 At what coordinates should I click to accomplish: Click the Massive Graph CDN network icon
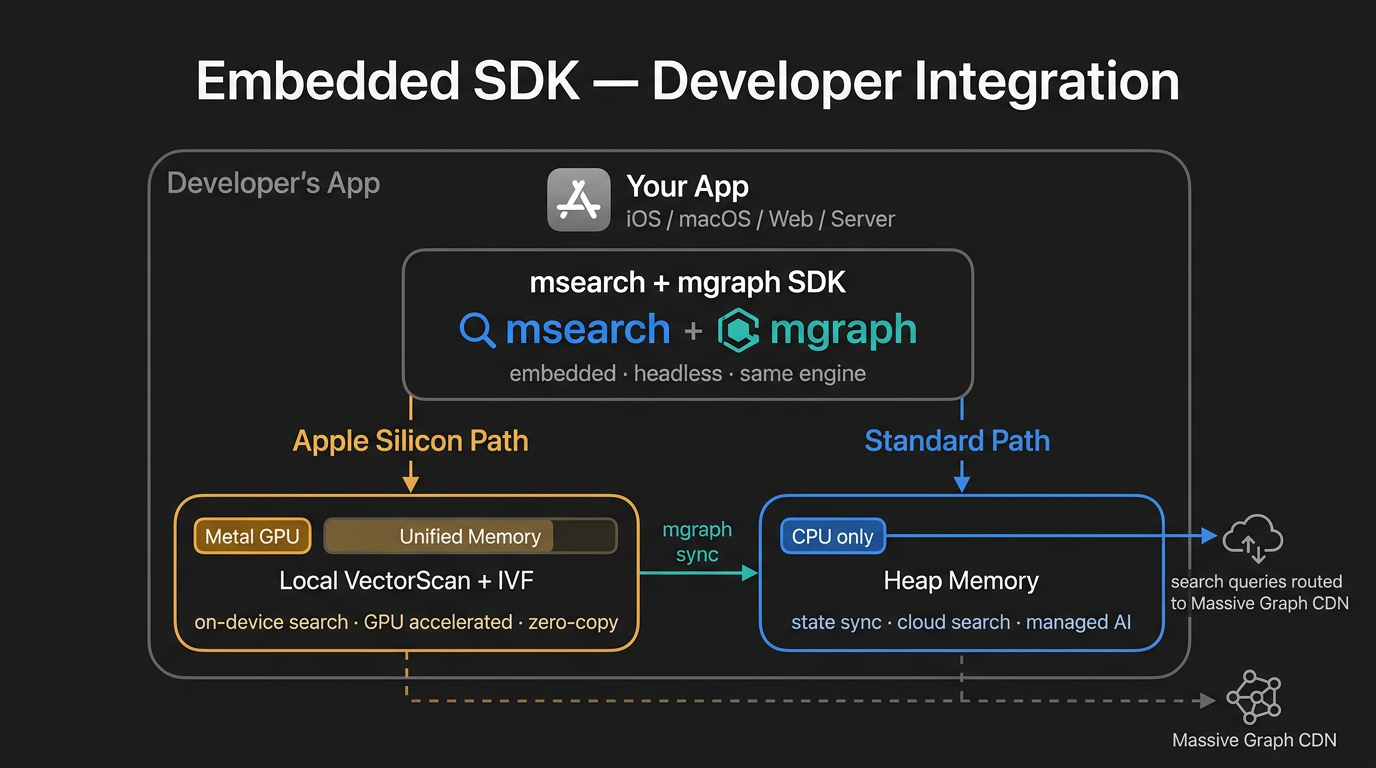click(x=1253, y=697)
